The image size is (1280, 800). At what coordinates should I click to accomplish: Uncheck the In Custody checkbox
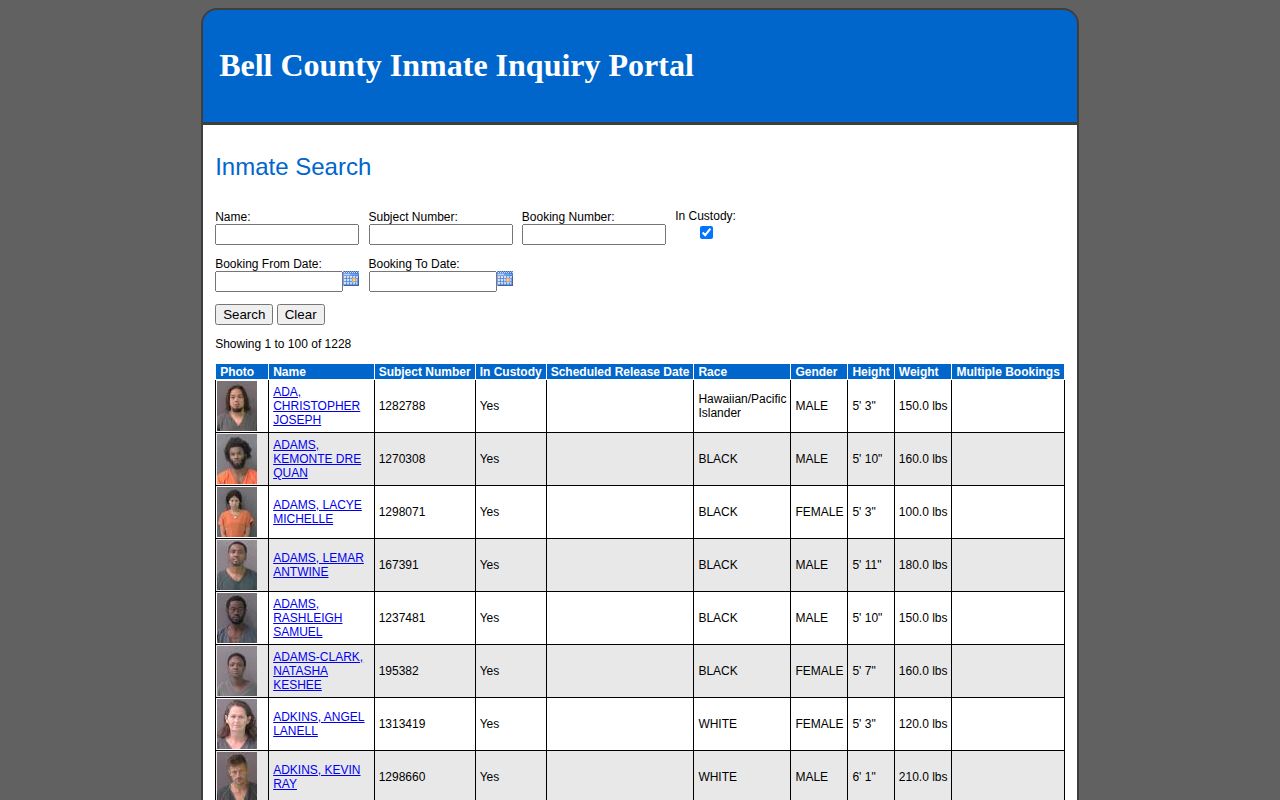coord(706,233)
